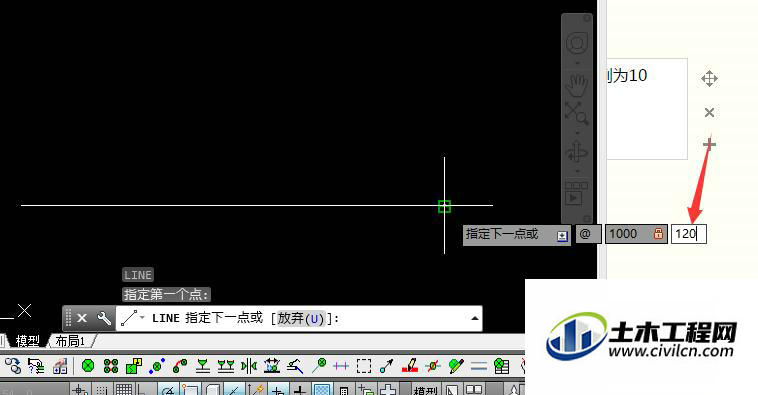
Task: Click the red calculator-style toolbar icon
Action: (x=60, y=366)
